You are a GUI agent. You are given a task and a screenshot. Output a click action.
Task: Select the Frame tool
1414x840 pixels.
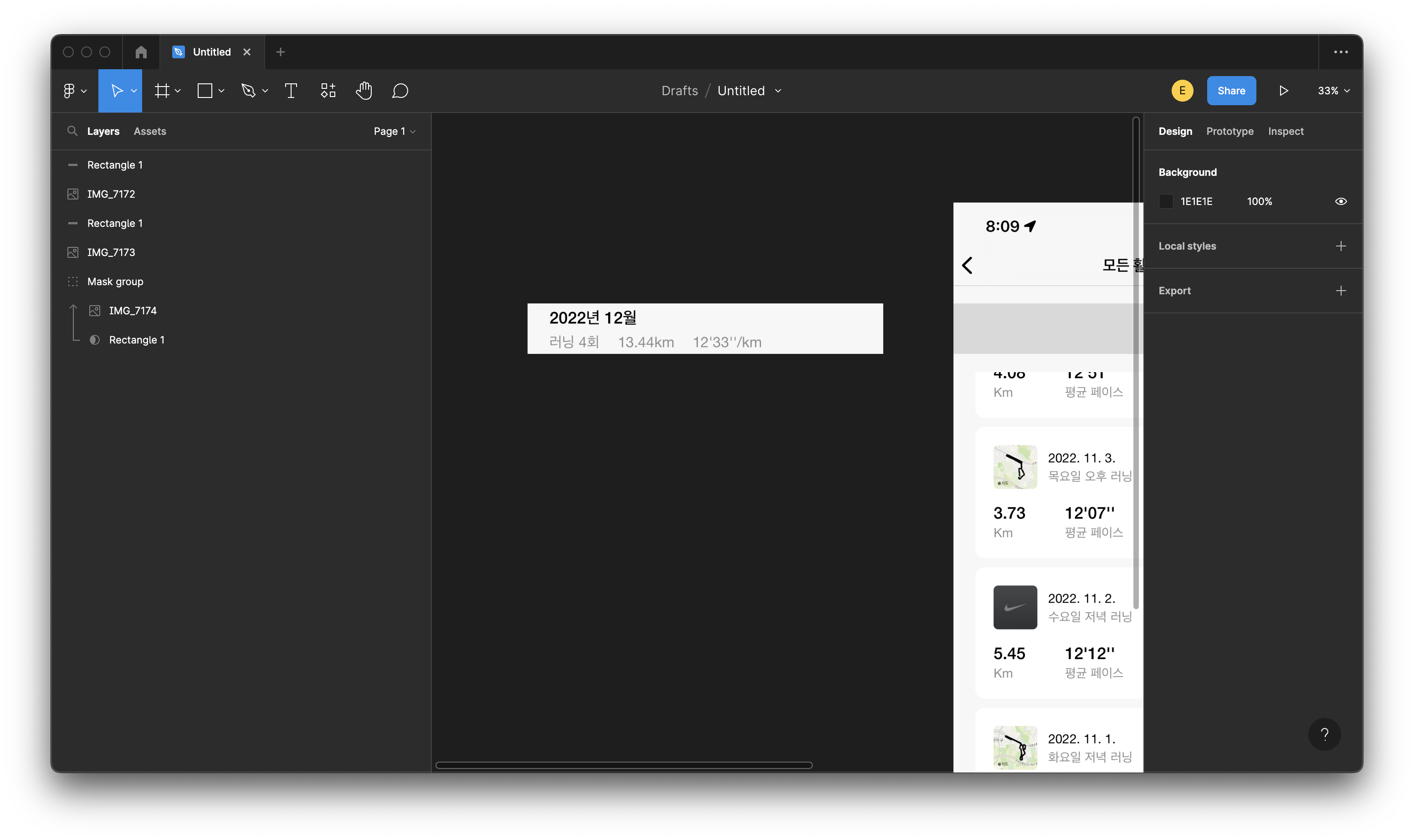coord(162,91)
